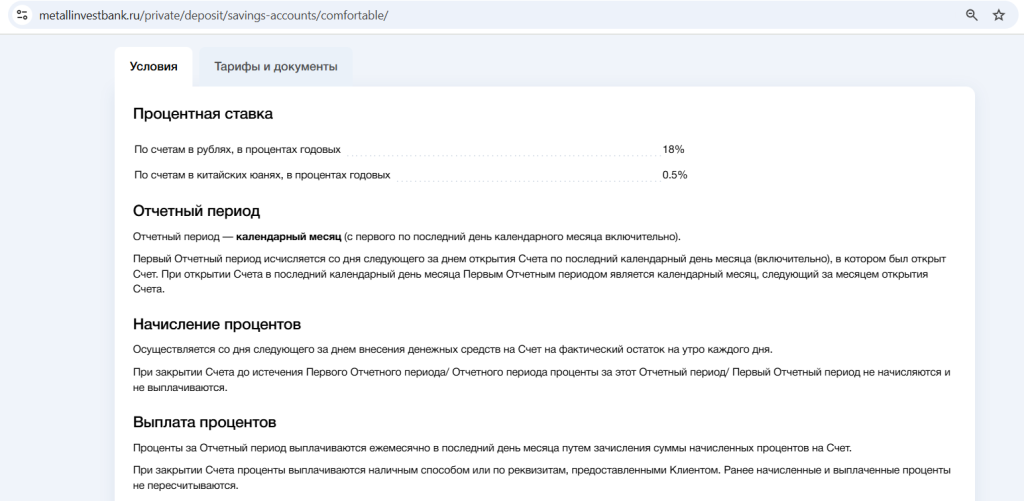The image size is (1024, 501).
Task: Click paragraph starting При закрытии Счета проценты выплачиваются
Action: coord(541,478)
